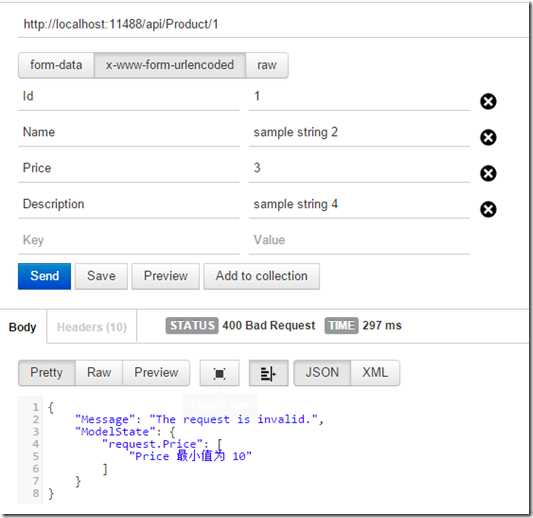Image resolution: width=533 pixels, height=518 pixels.
Task: Delete the Description parameter row
Action: tap(488, 209)
